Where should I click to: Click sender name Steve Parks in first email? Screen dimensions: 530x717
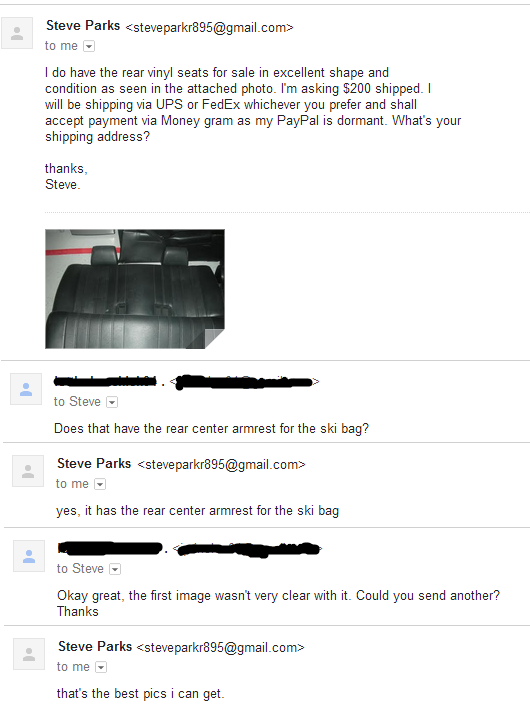pos(83,26)
